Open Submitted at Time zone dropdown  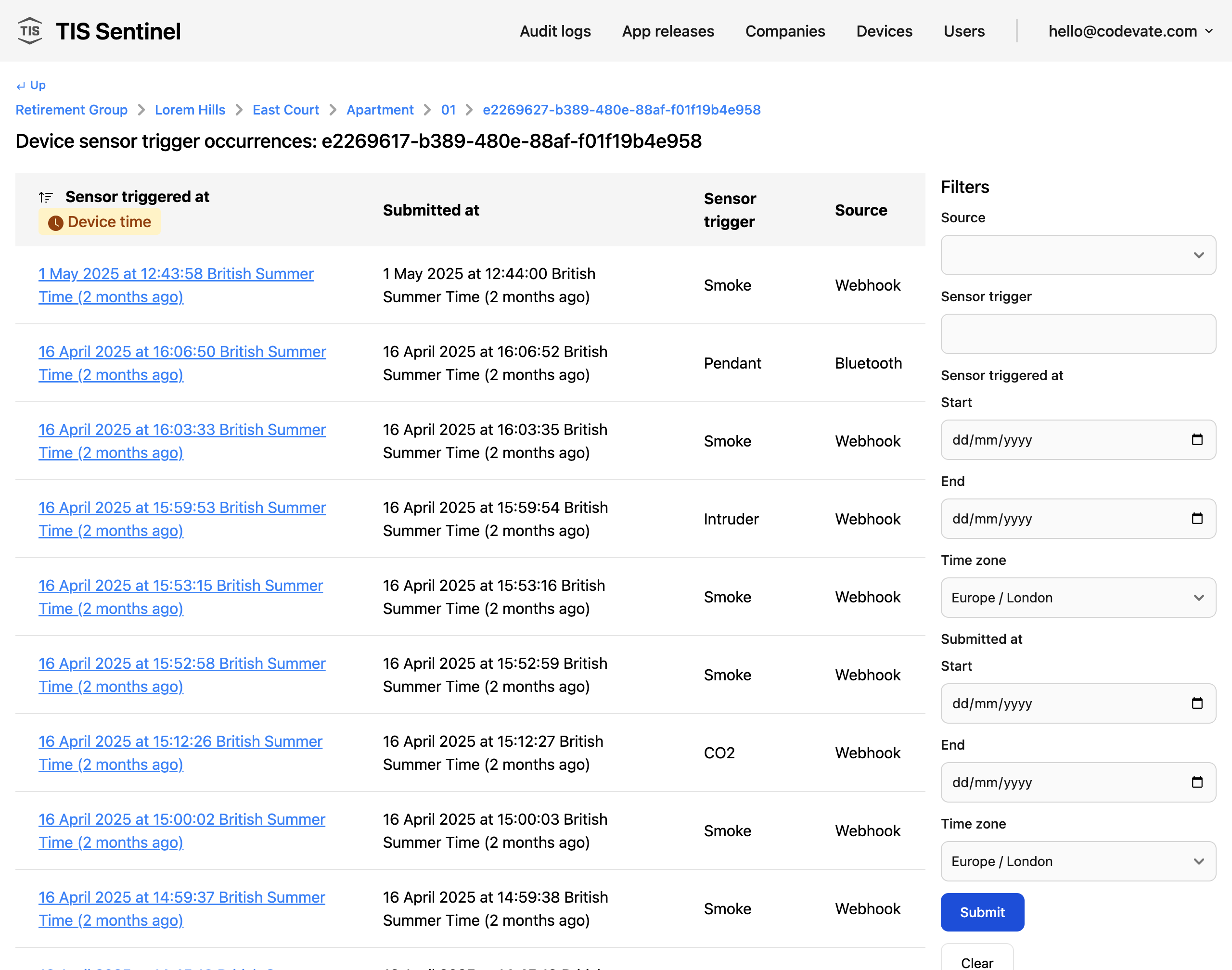(1078, 861)
